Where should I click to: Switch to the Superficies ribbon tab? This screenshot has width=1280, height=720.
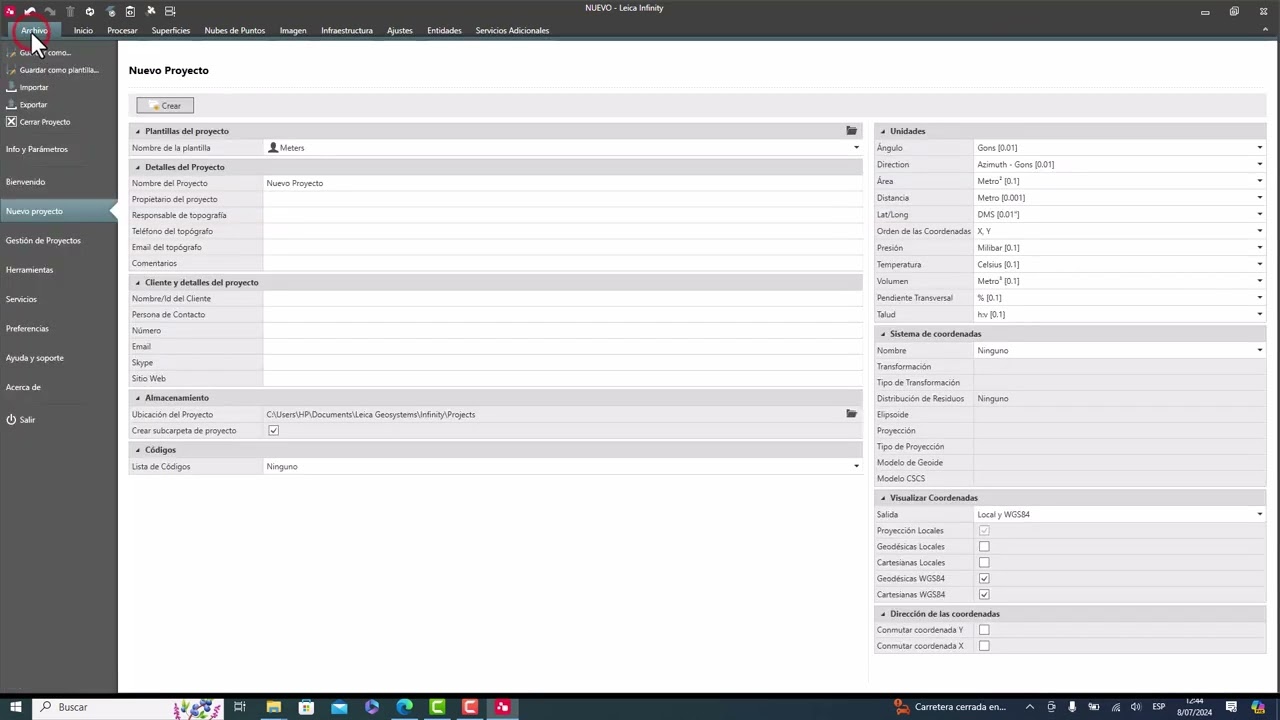(171, 30)
